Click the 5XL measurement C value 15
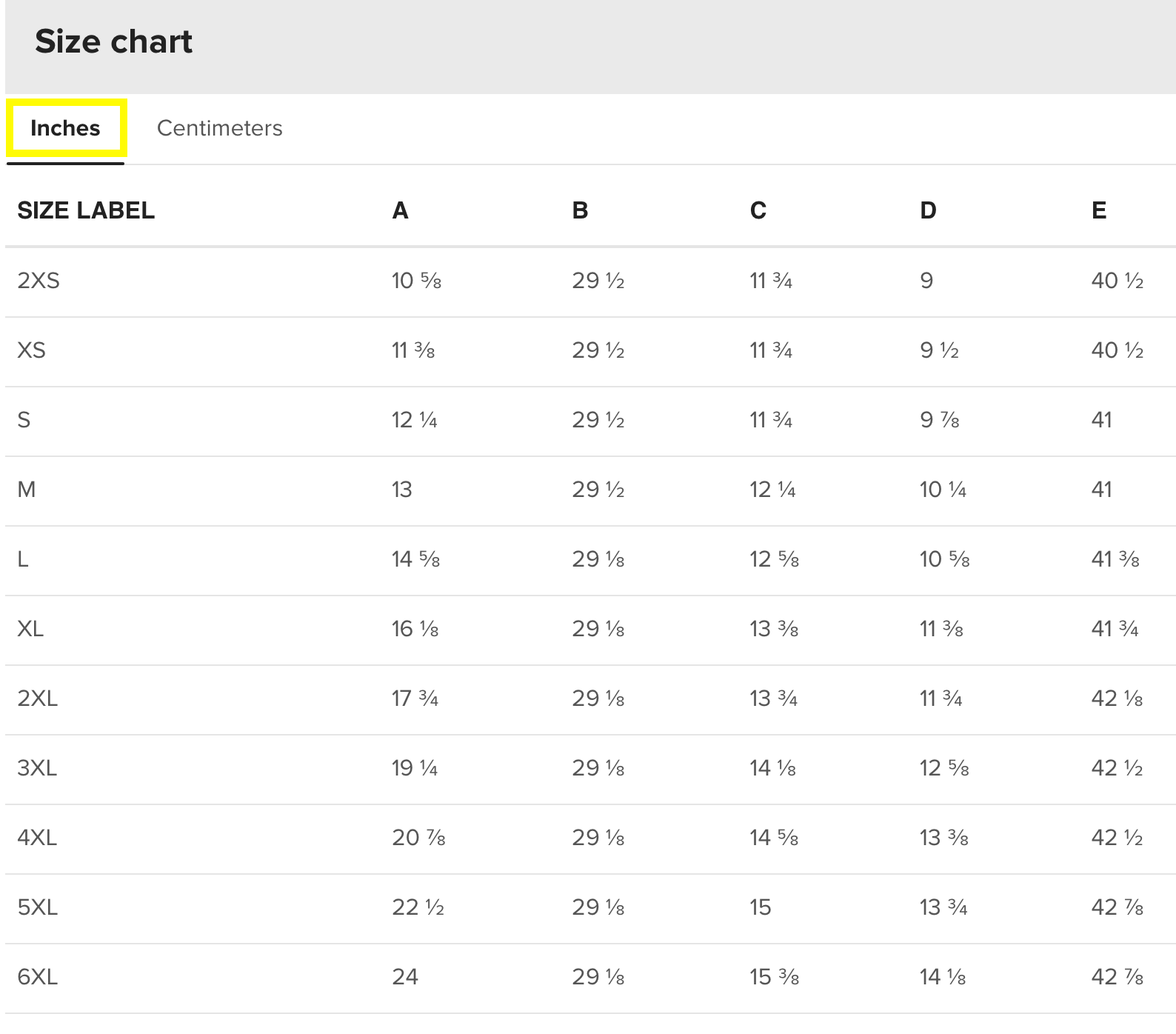Viewport: 1176px width, 1034px height. pyautogui.click(x=761, y=907)
